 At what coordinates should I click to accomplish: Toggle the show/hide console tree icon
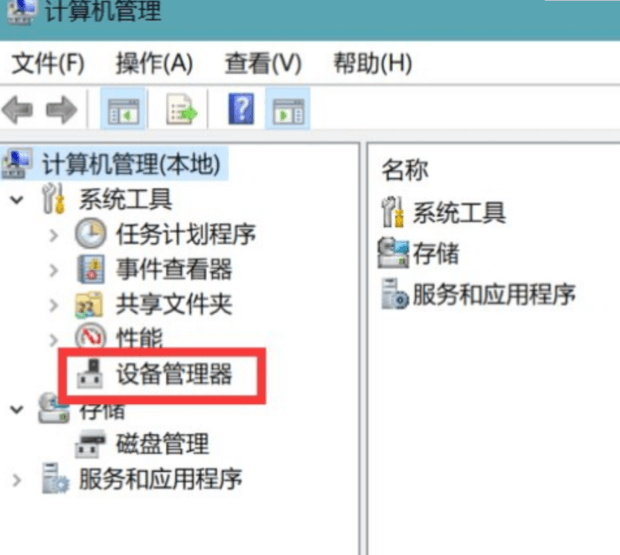coord(124,109)
